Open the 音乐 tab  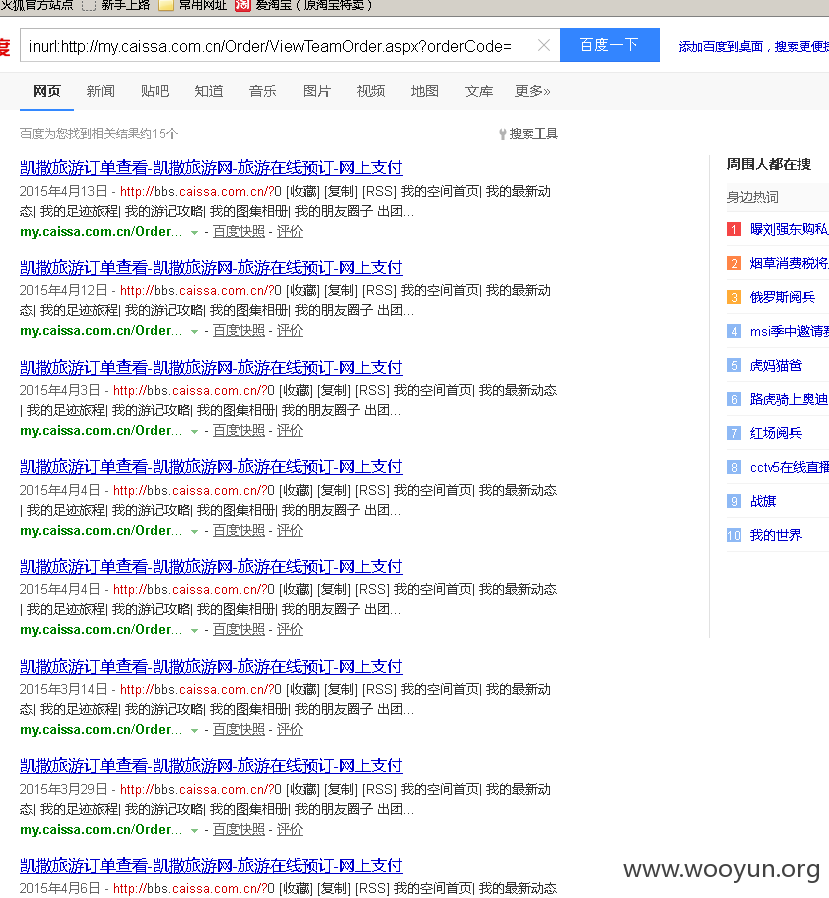(262, 91)
